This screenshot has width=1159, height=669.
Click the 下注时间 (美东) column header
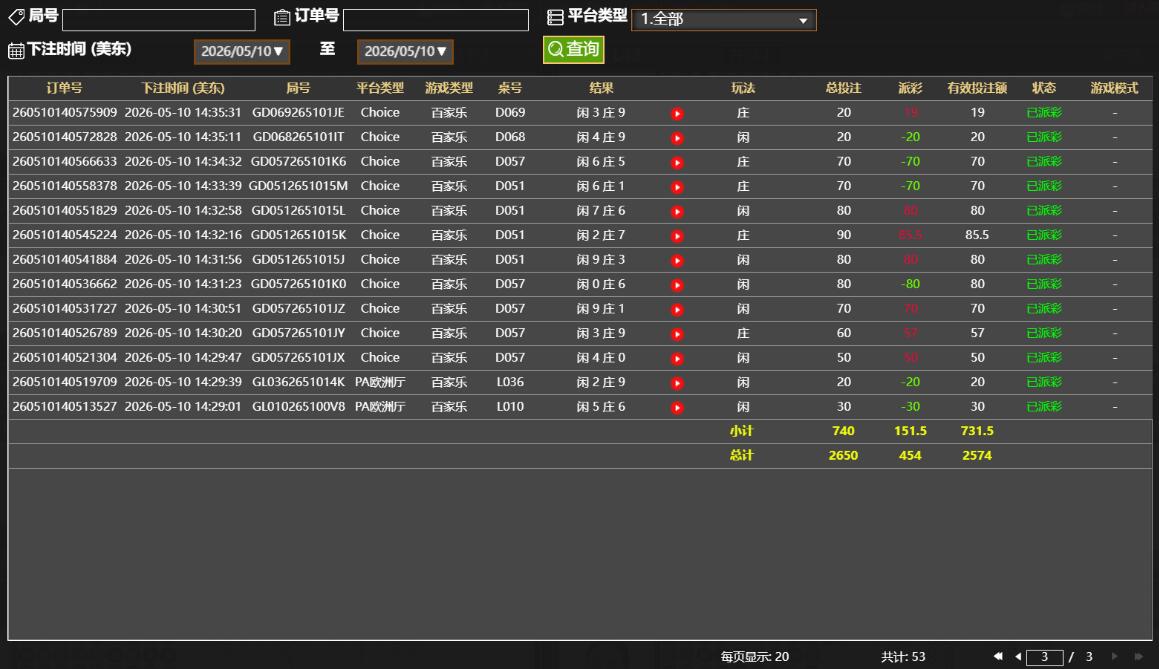183,88
